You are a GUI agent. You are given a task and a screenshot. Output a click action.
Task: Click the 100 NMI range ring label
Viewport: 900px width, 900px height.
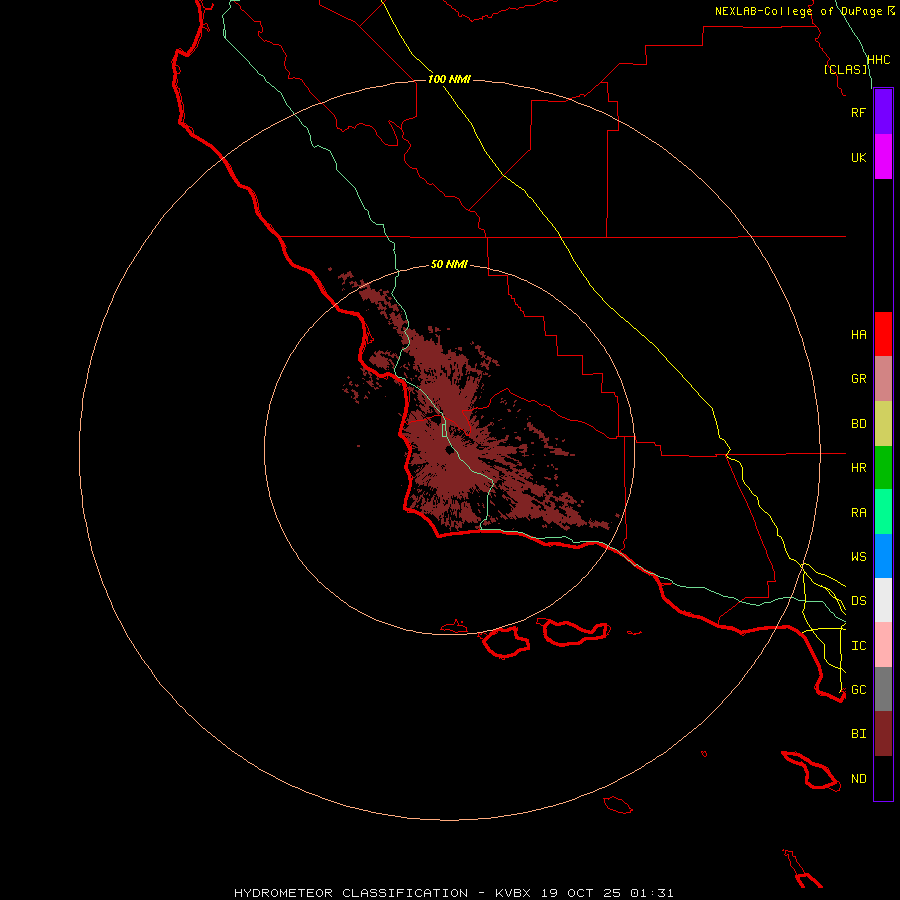(449, 79)
